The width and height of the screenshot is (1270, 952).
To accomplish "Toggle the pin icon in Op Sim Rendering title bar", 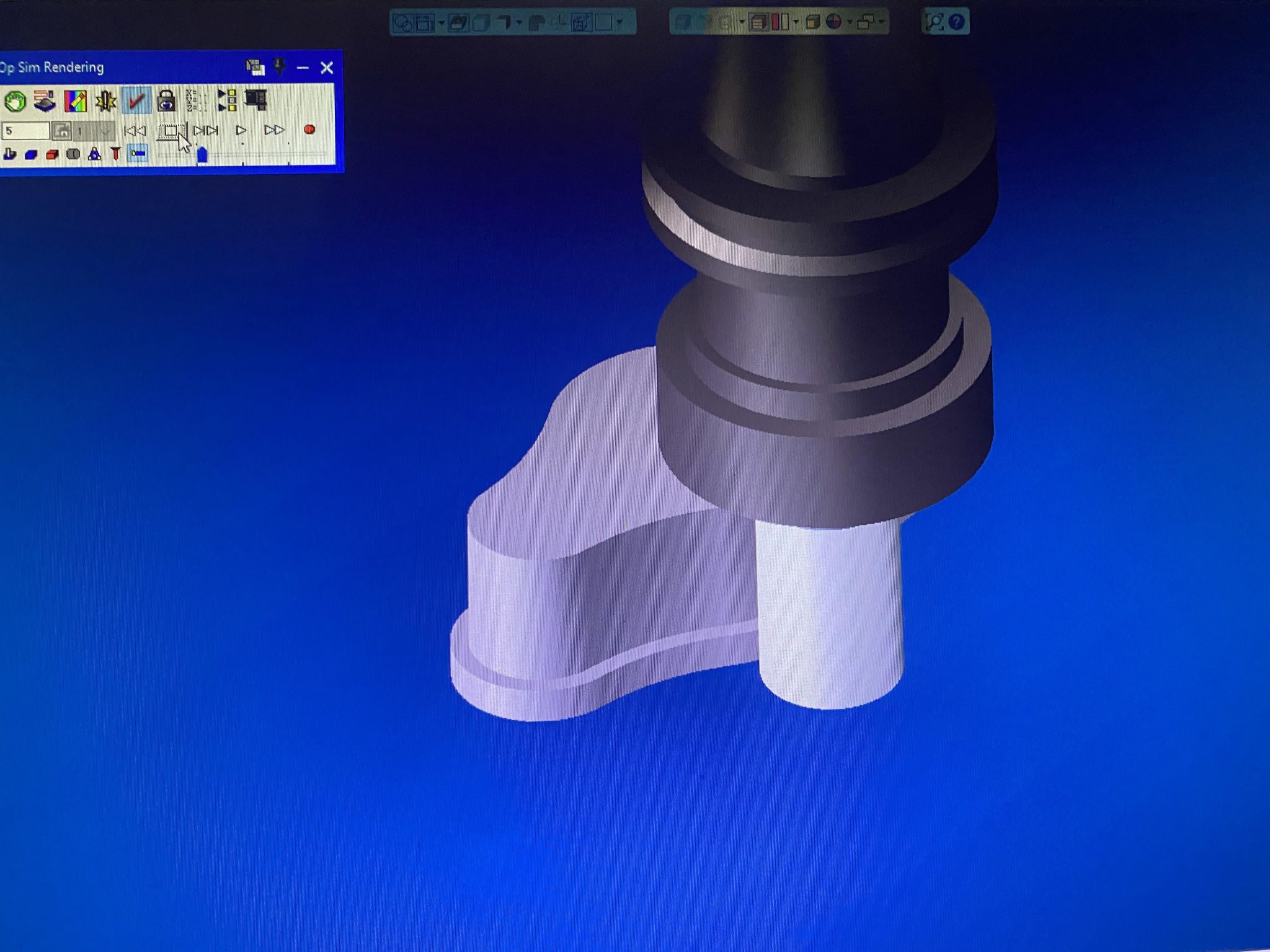I will (x=280, y=67).
